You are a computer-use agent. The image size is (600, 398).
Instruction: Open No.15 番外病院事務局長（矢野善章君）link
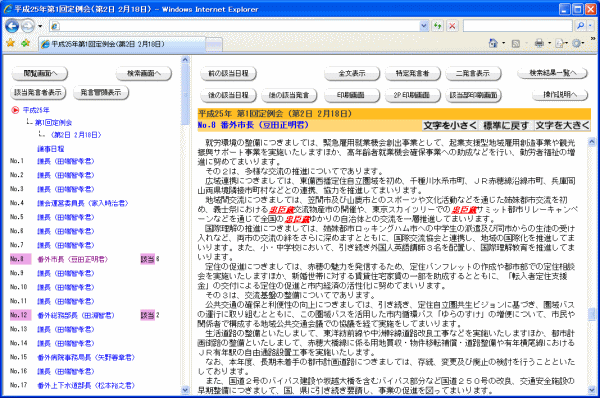click(86, 358)
